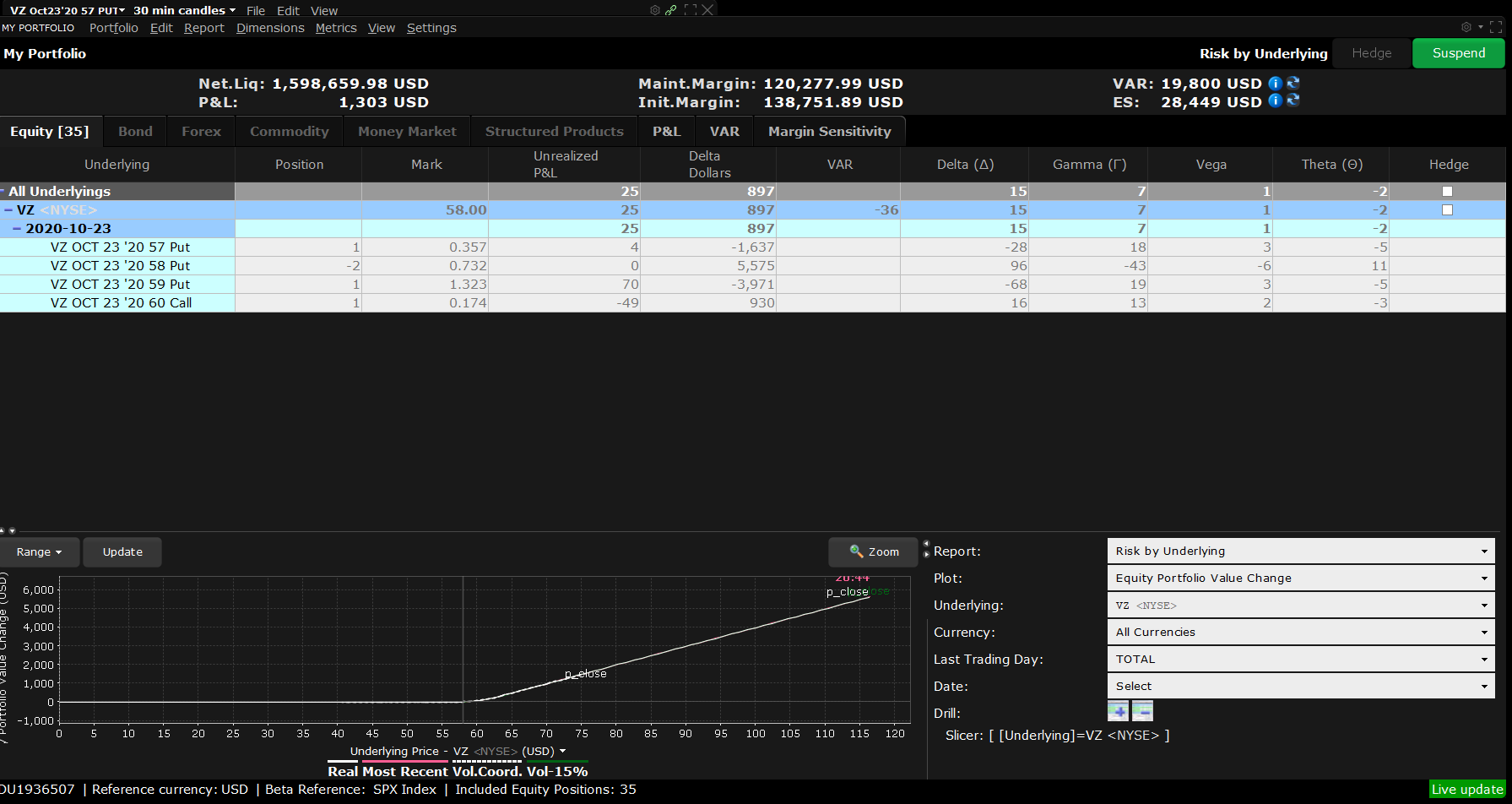Refresh the ES value

point(1293,101)
